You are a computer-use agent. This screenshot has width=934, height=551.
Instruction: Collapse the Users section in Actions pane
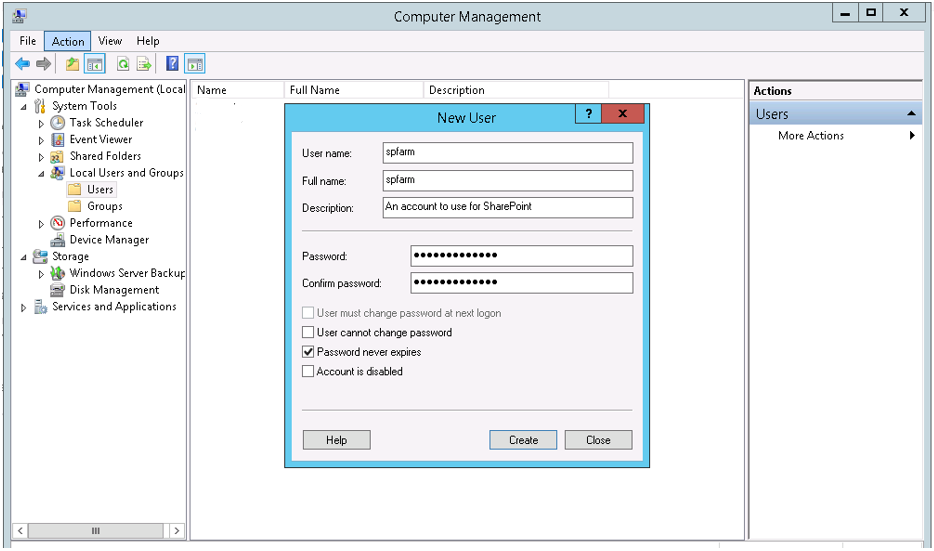pos(911,113)
